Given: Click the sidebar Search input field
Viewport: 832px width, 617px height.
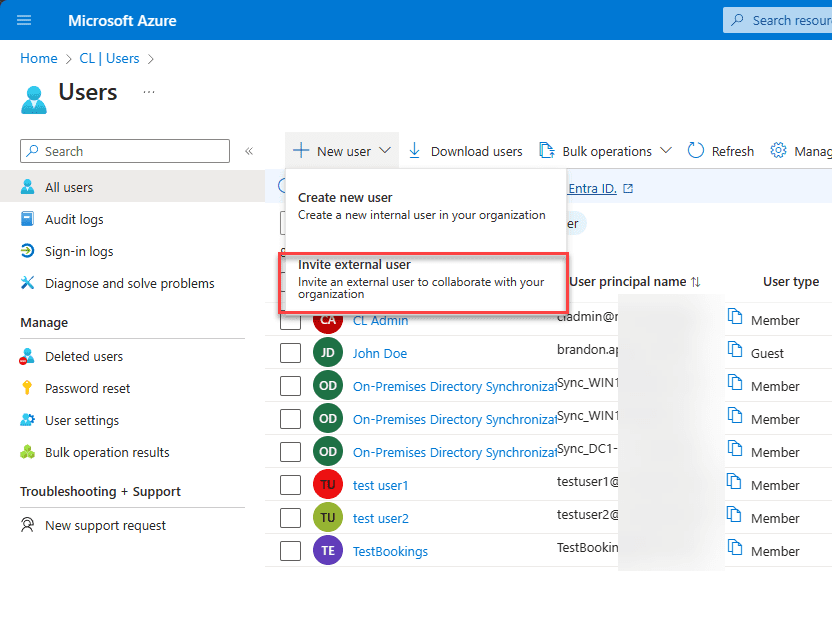Looking at the screenshot, I should pyautogui.click(x=125, y=151).
